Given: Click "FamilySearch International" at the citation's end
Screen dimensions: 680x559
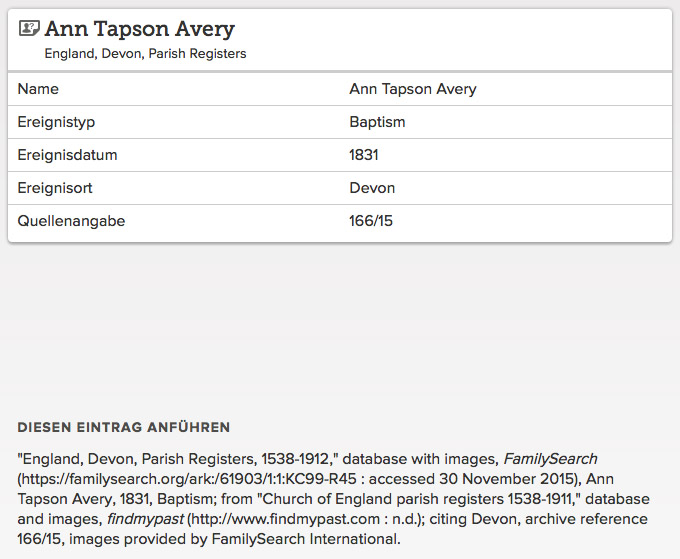Looking at the screenshot, I should (x=304, y=539).
